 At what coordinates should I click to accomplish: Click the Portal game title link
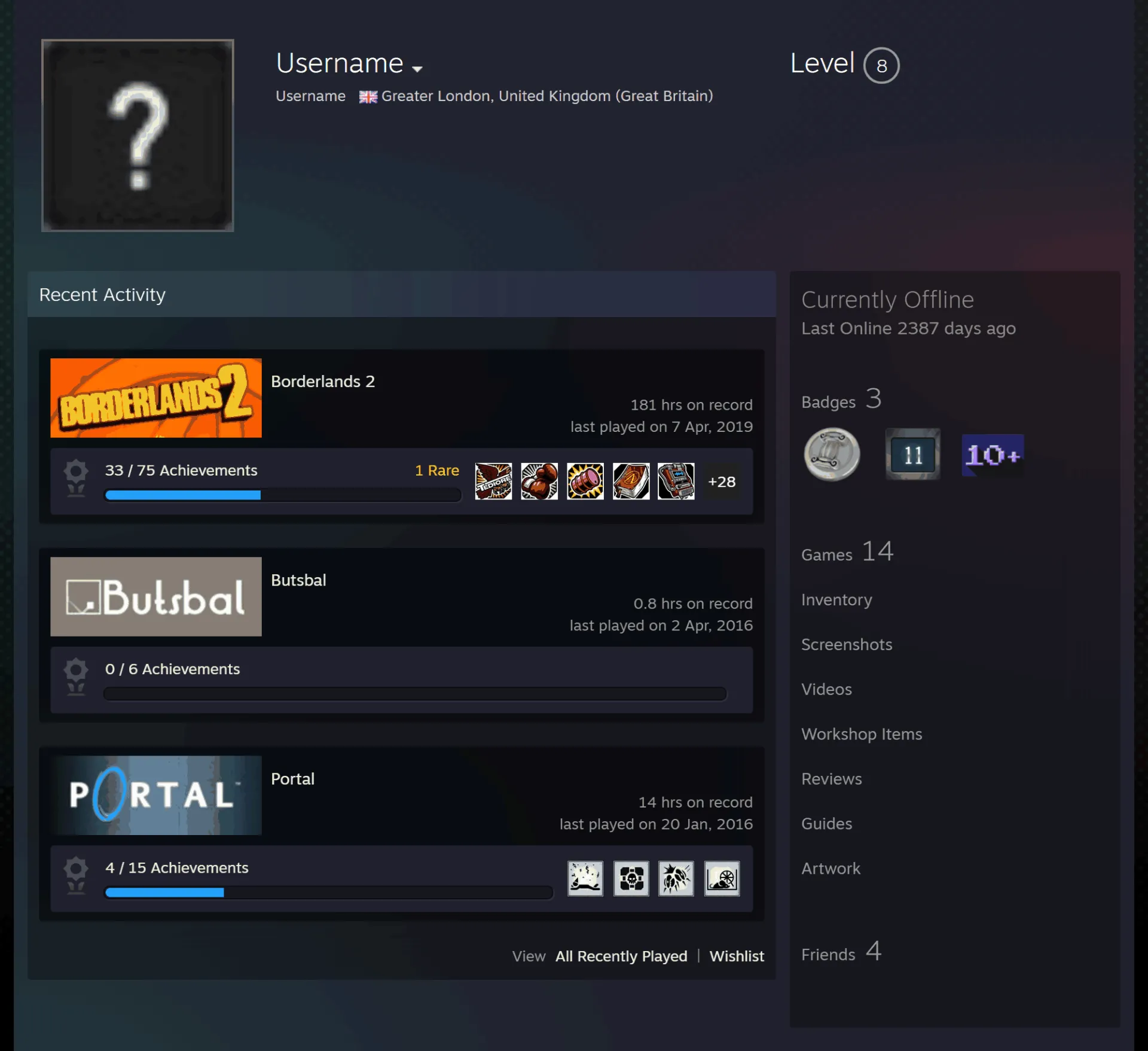coord(292,779)
